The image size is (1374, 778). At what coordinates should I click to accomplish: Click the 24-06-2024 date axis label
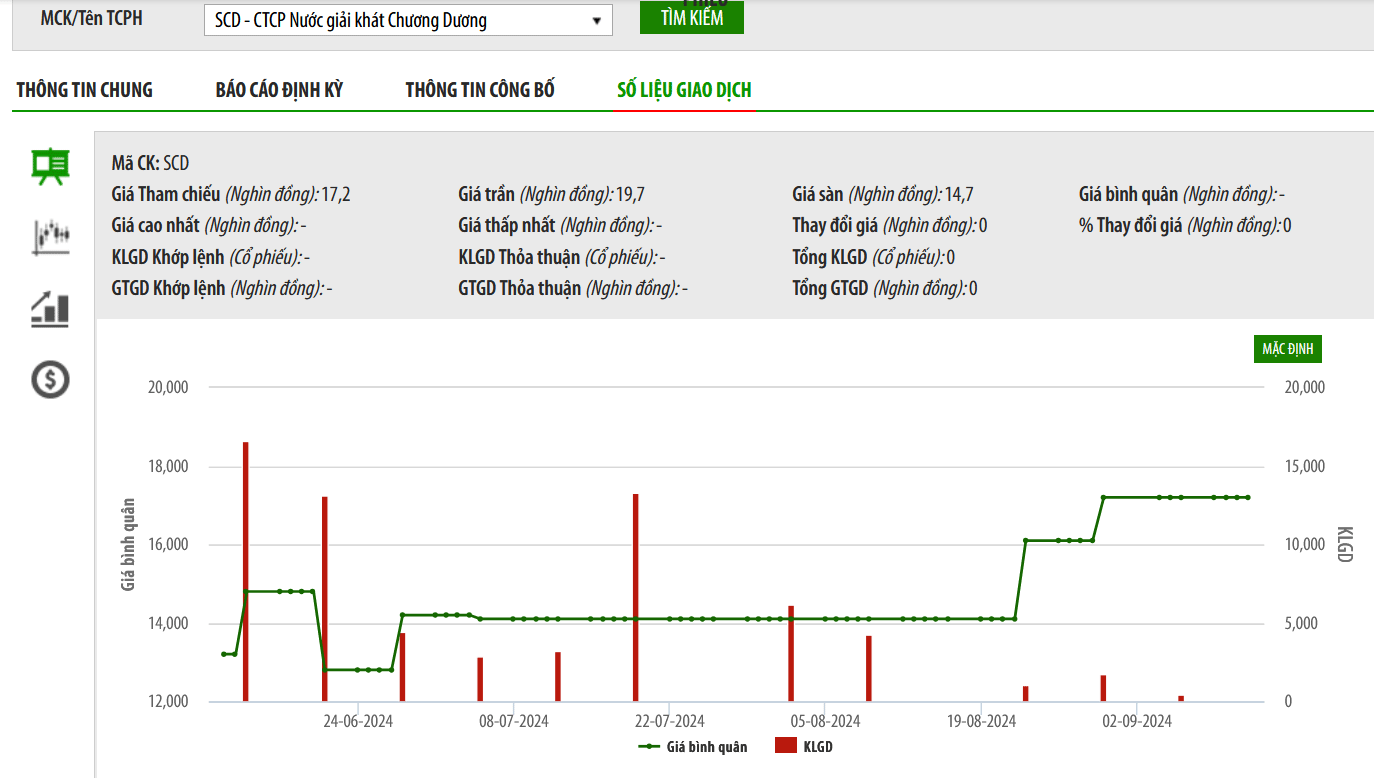359,721
